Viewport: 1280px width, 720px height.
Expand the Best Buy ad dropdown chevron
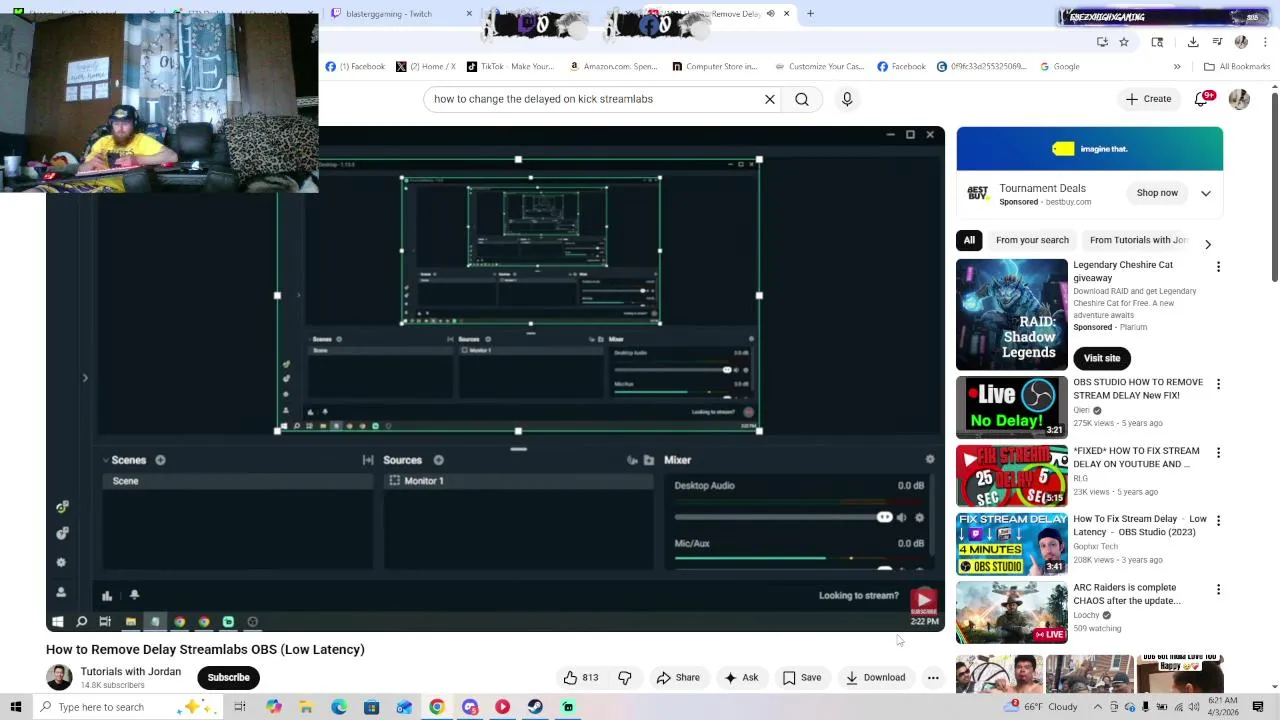coord(1206,193)
